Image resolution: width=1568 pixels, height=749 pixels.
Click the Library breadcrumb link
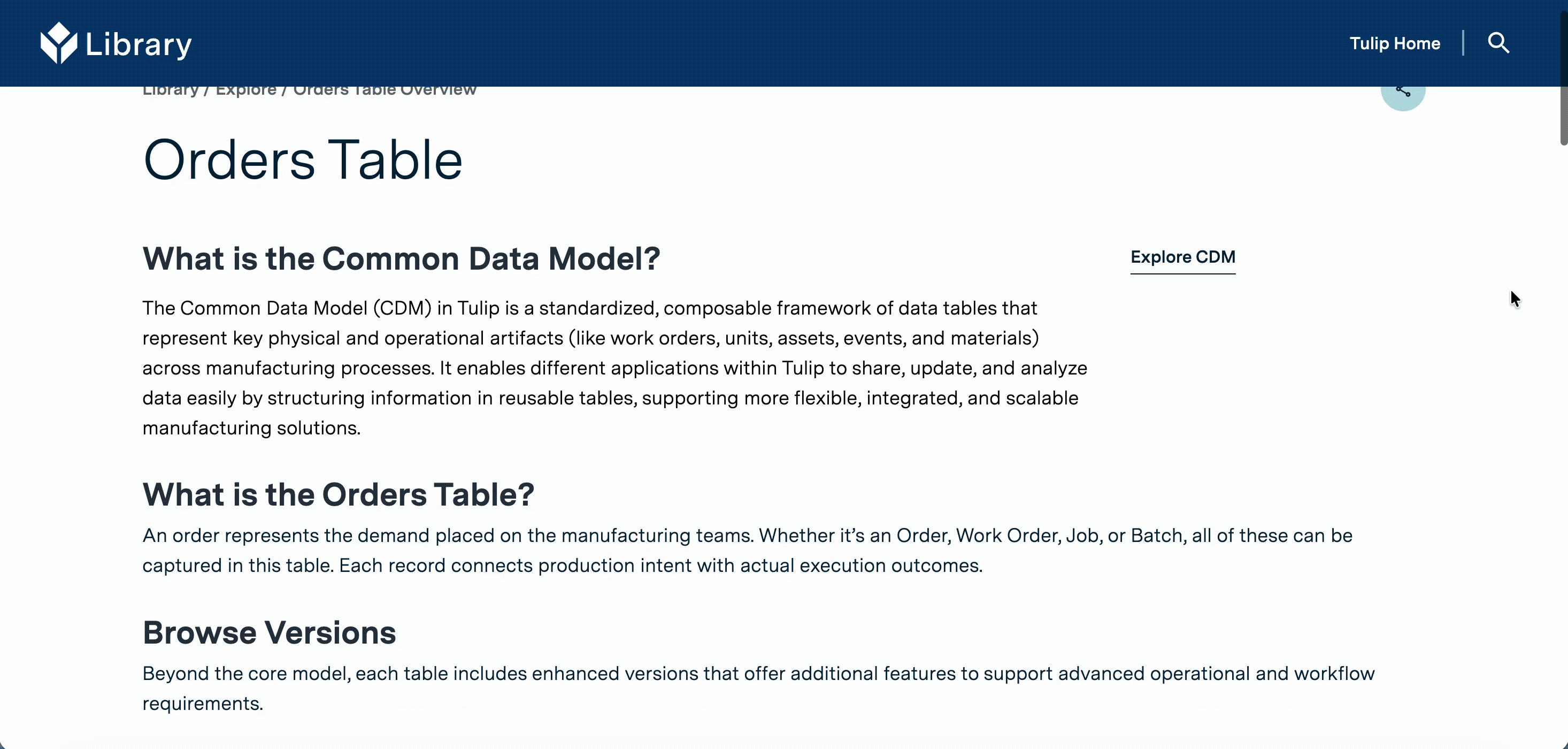pos(171,91)
